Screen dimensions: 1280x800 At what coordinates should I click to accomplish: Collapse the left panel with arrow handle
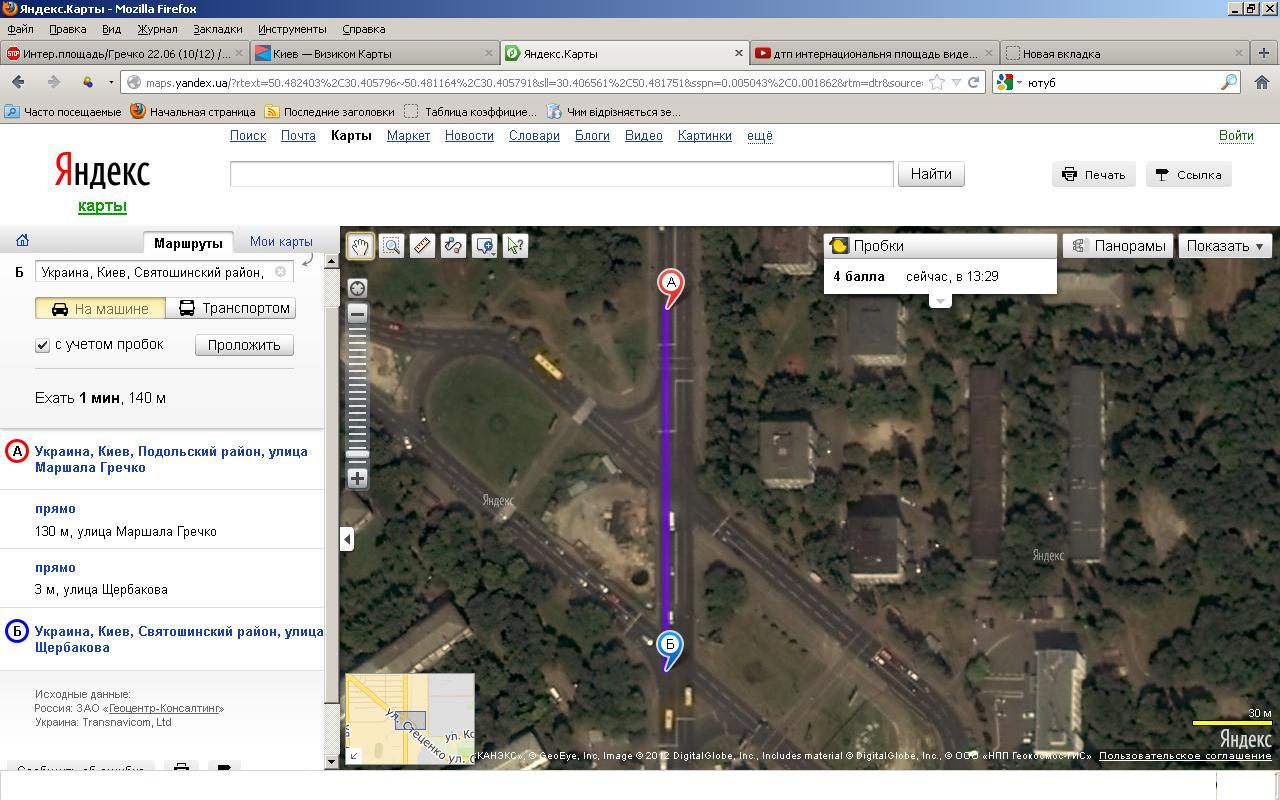pyautogui.click(x=346, y=539)
